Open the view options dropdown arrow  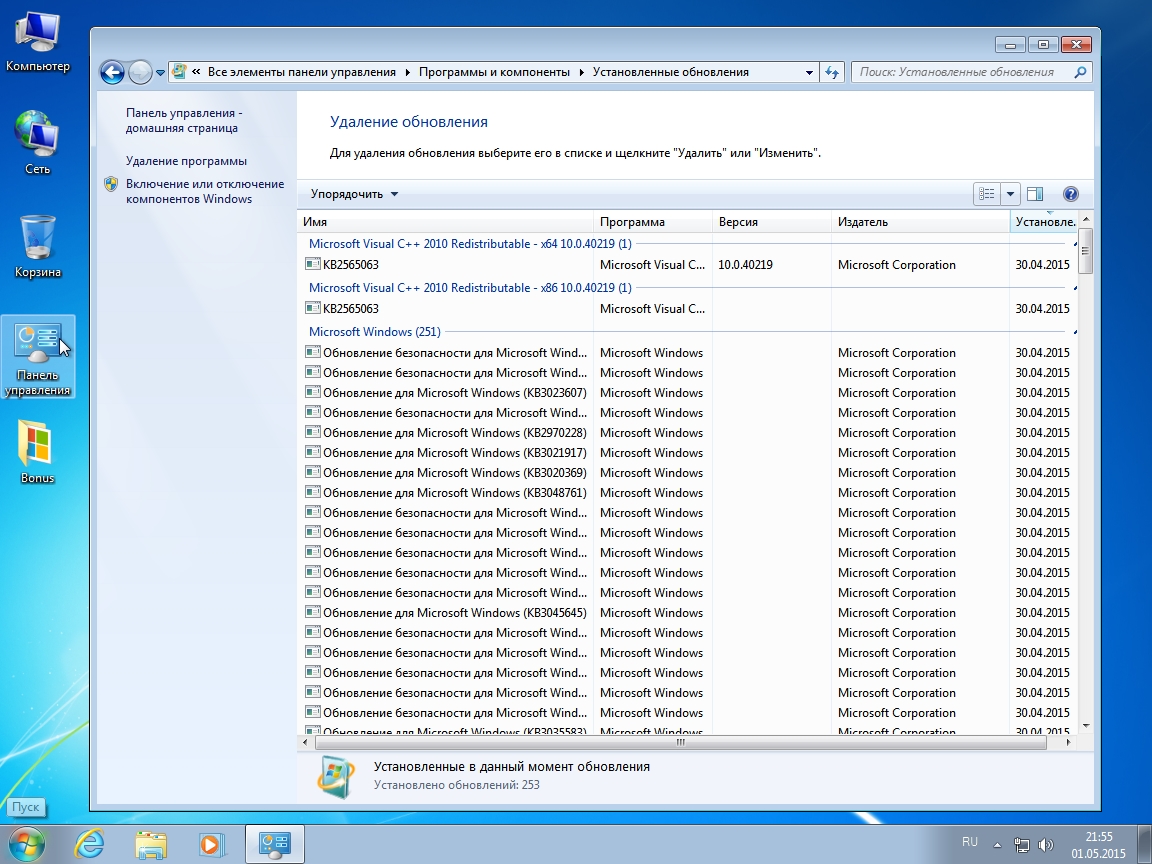(x=1010, y=194)
